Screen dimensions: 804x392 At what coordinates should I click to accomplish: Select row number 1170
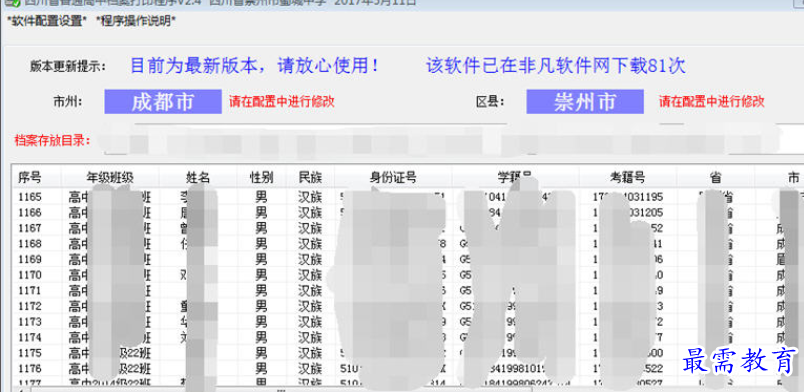30,275
